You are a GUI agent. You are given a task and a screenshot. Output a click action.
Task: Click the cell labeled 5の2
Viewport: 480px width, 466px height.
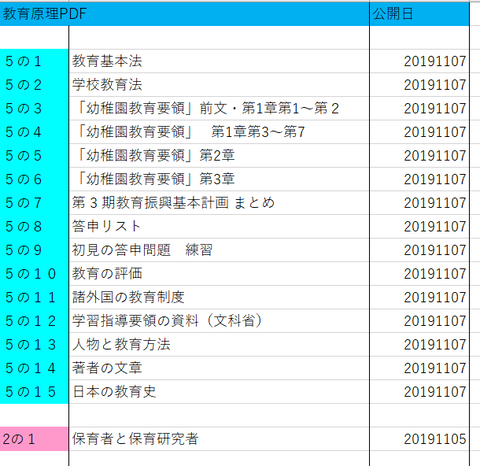tap(34, 85)
